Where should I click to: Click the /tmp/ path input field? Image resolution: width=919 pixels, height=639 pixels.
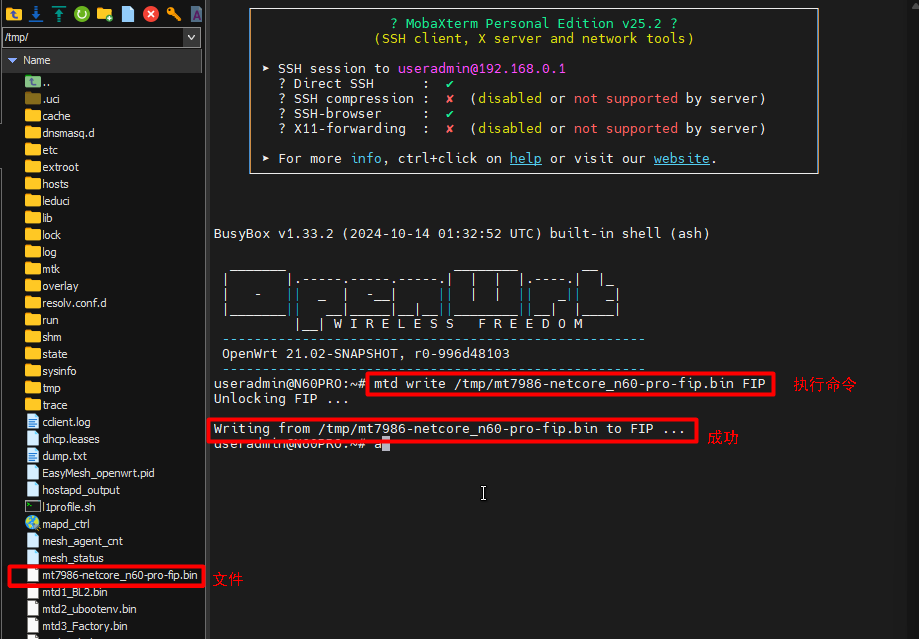point(90,37)
